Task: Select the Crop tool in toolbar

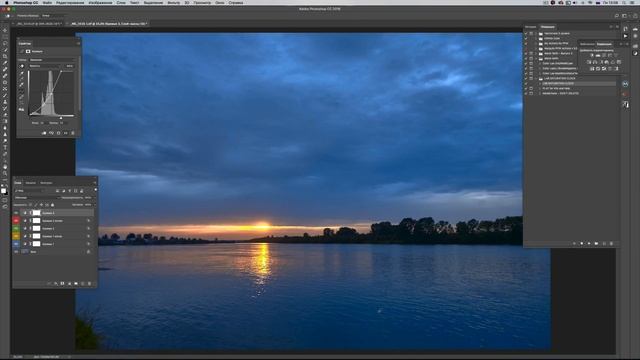Action: [x=5, y=56]
